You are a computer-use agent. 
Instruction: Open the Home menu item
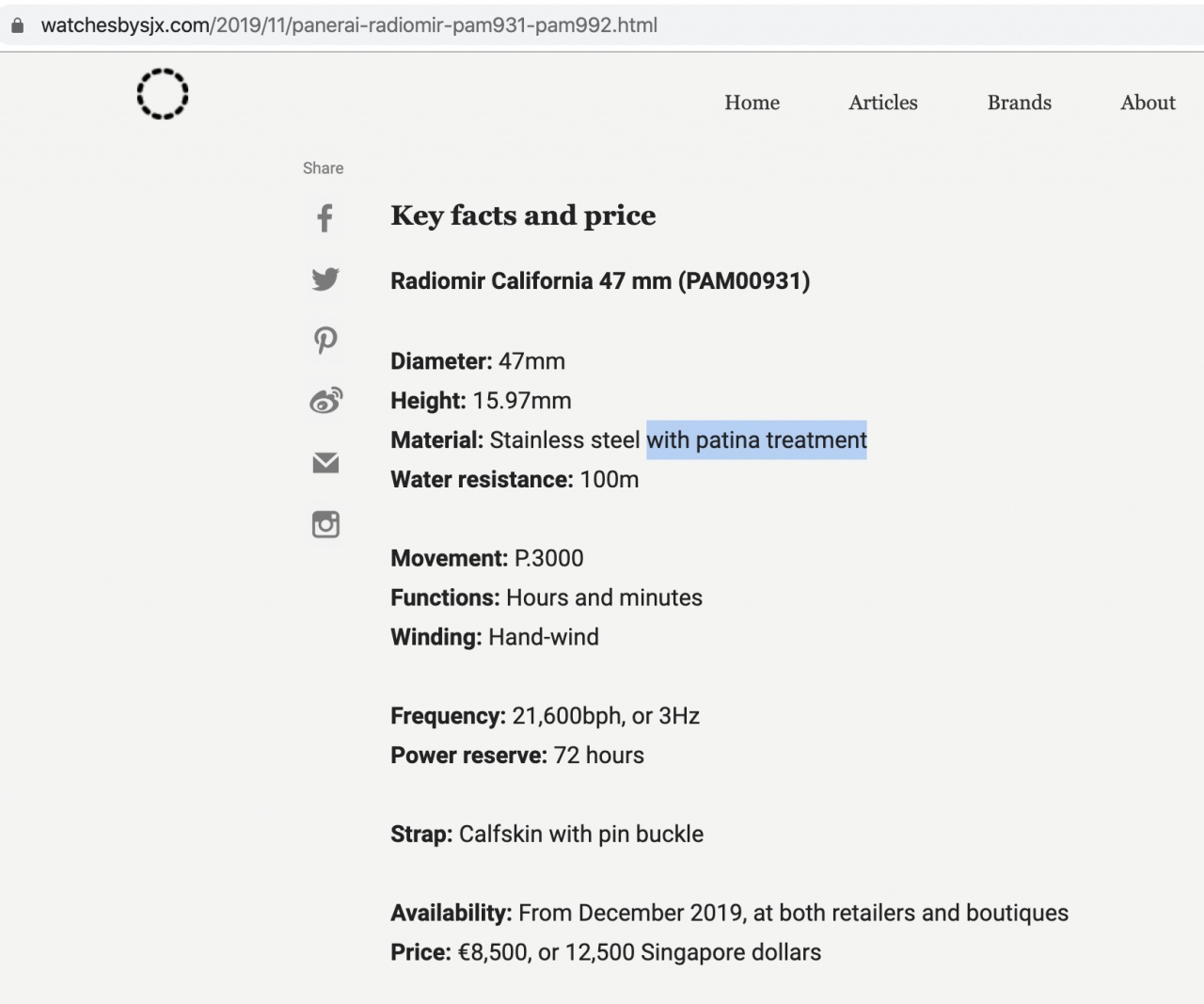[752, 103]
